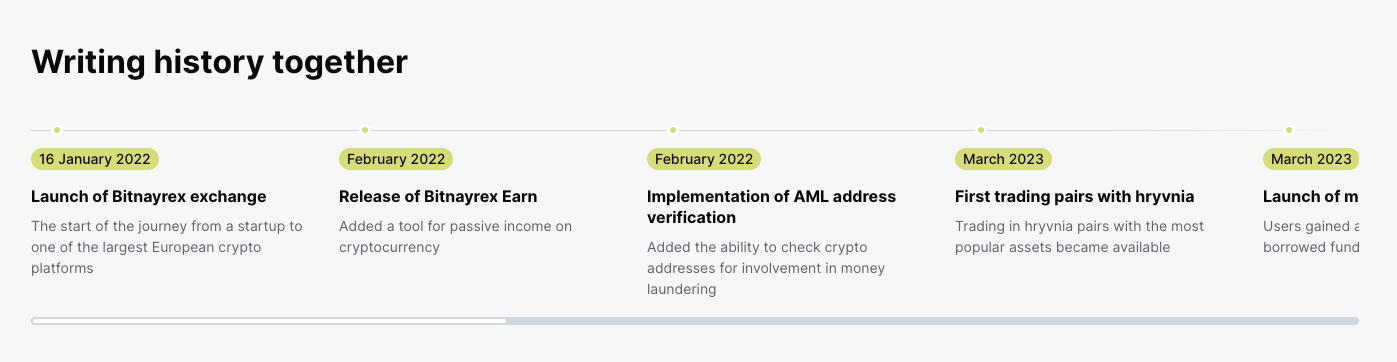Click the 16 January 2022 date badge

pos(95,159)
